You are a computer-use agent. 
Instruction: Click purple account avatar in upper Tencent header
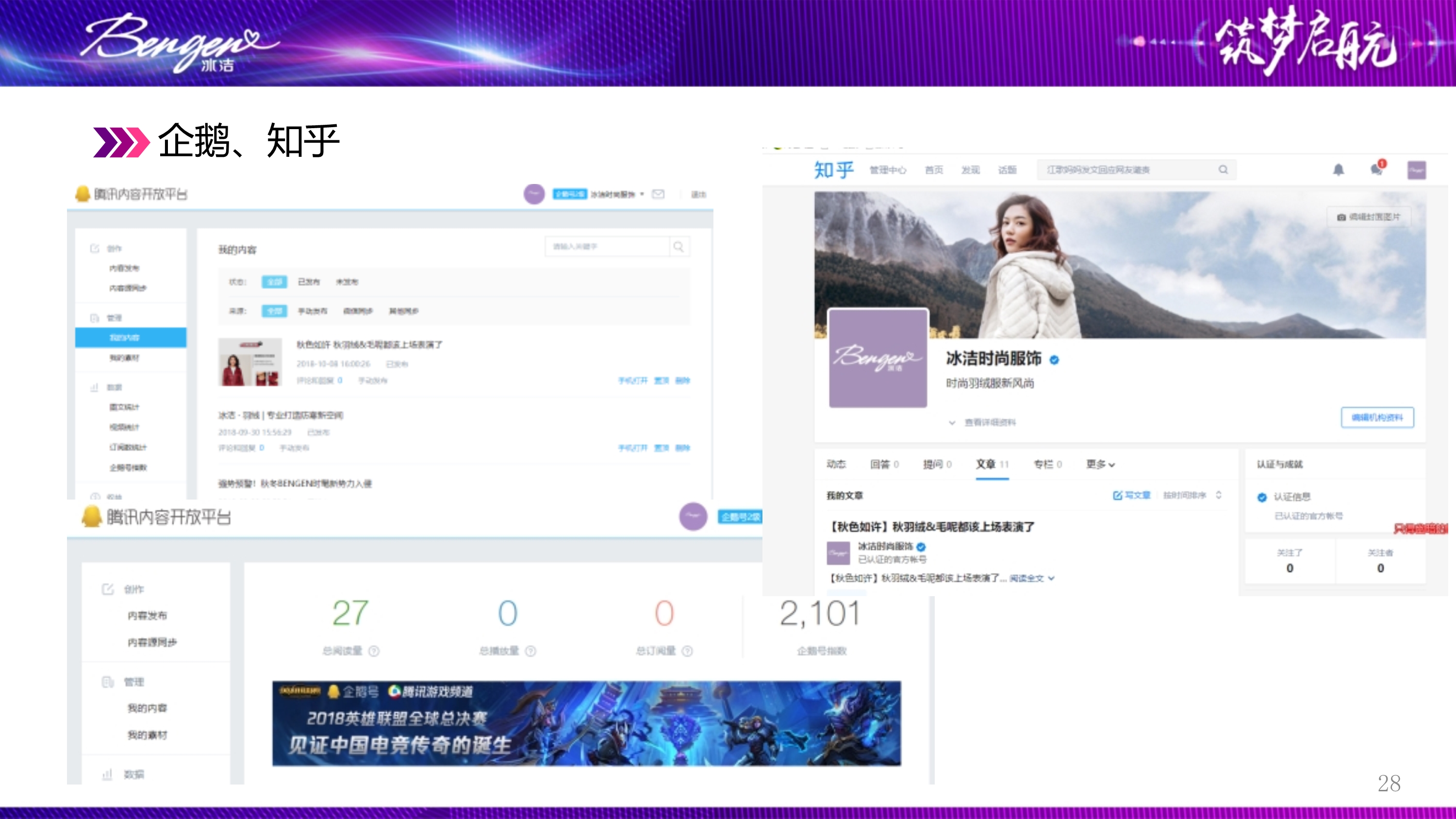click(x=534, y=194)
